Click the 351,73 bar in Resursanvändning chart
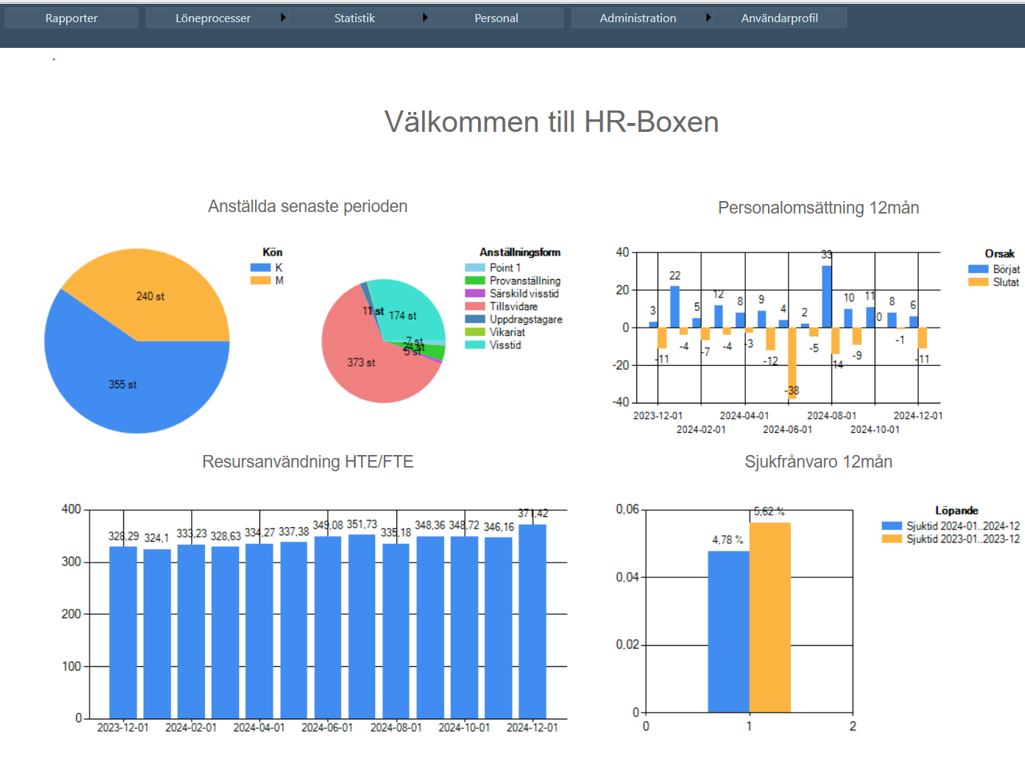This screenshot has width=1025, height=775. tap(361, 626)
